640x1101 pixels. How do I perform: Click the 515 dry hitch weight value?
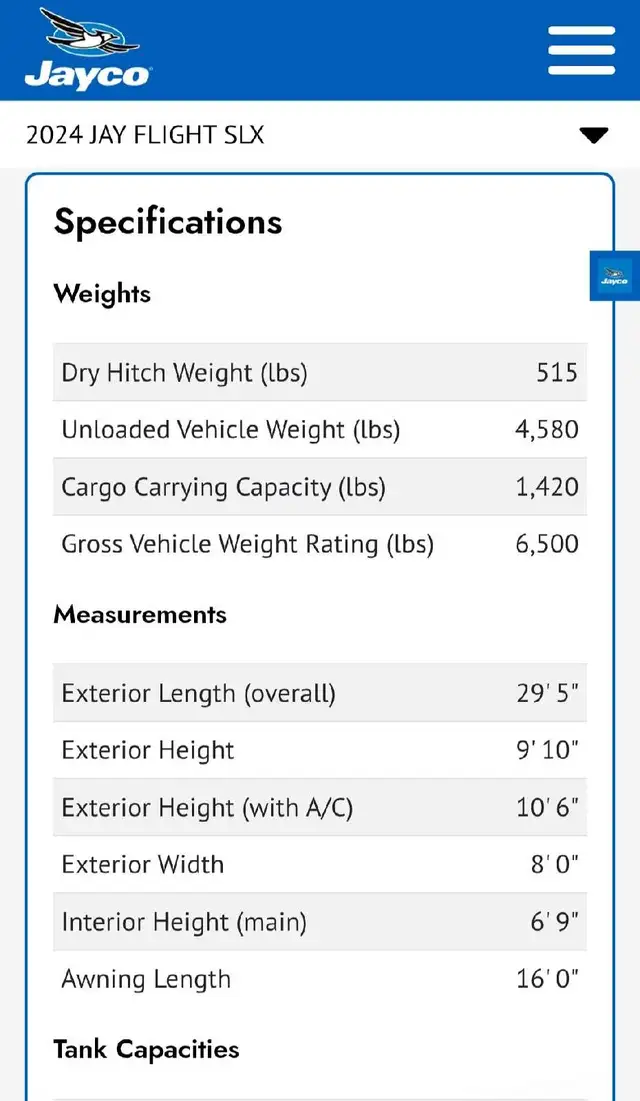click(x=557, y=372)
